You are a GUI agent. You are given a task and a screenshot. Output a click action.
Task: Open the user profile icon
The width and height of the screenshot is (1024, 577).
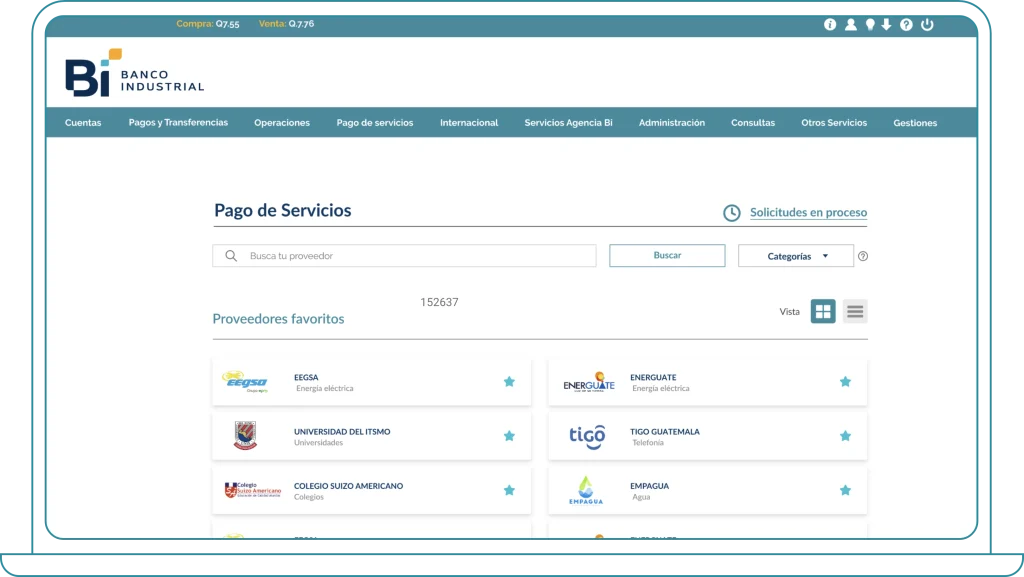pos(851,25)
